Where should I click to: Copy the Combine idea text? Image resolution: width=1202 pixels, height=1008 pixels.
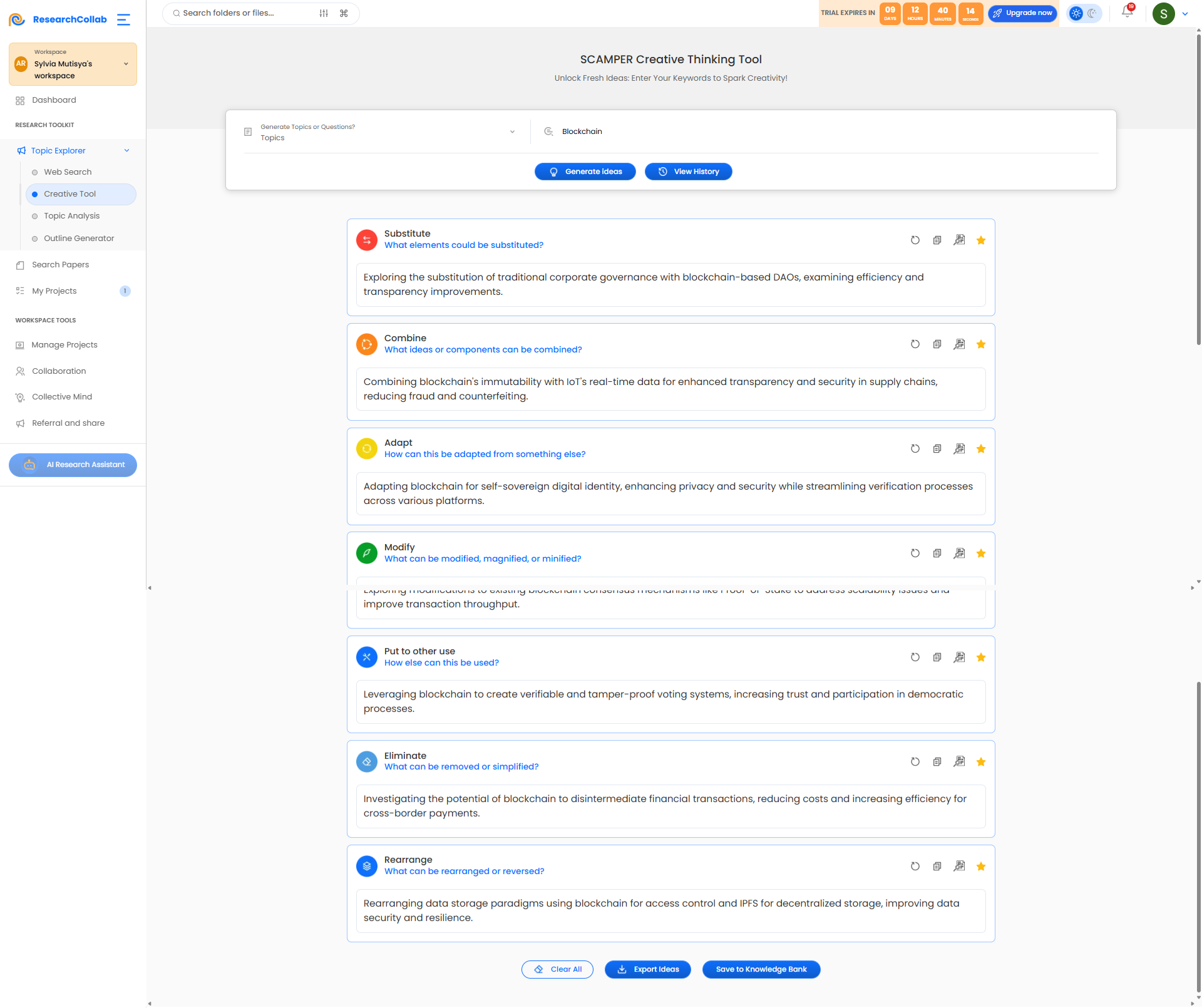tap(937, 344)
